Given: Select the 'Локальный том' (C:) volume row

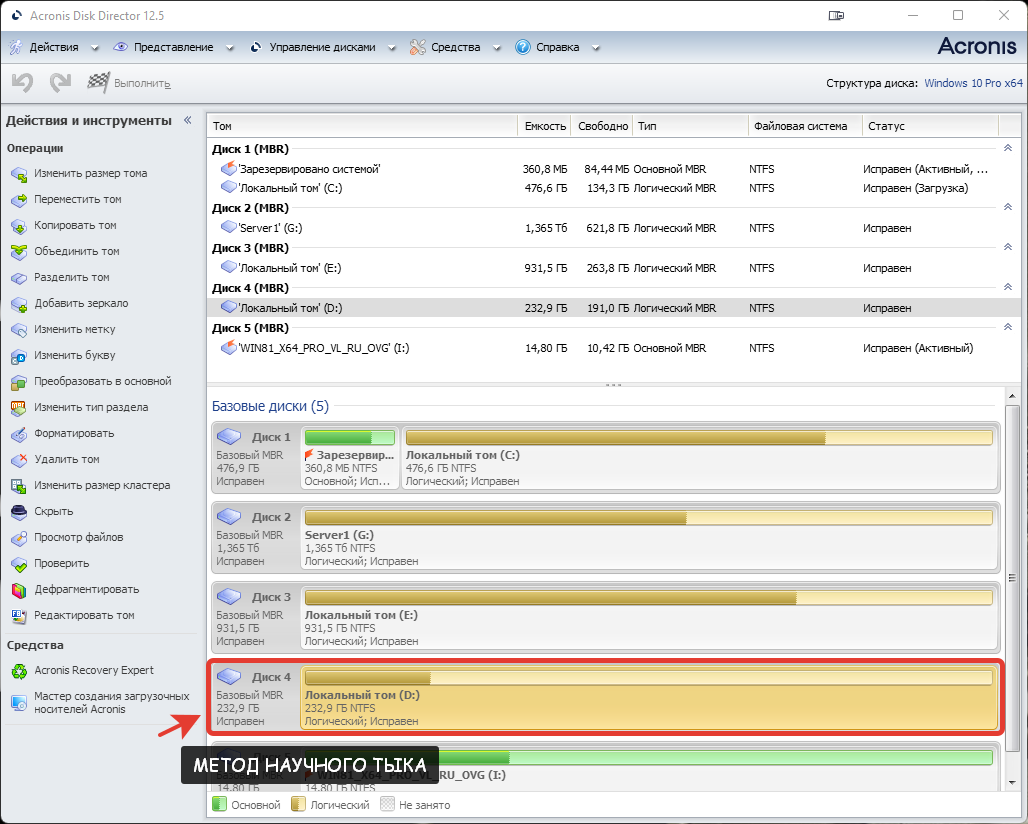Looking at the screenshot, I should tap(613, 188).
